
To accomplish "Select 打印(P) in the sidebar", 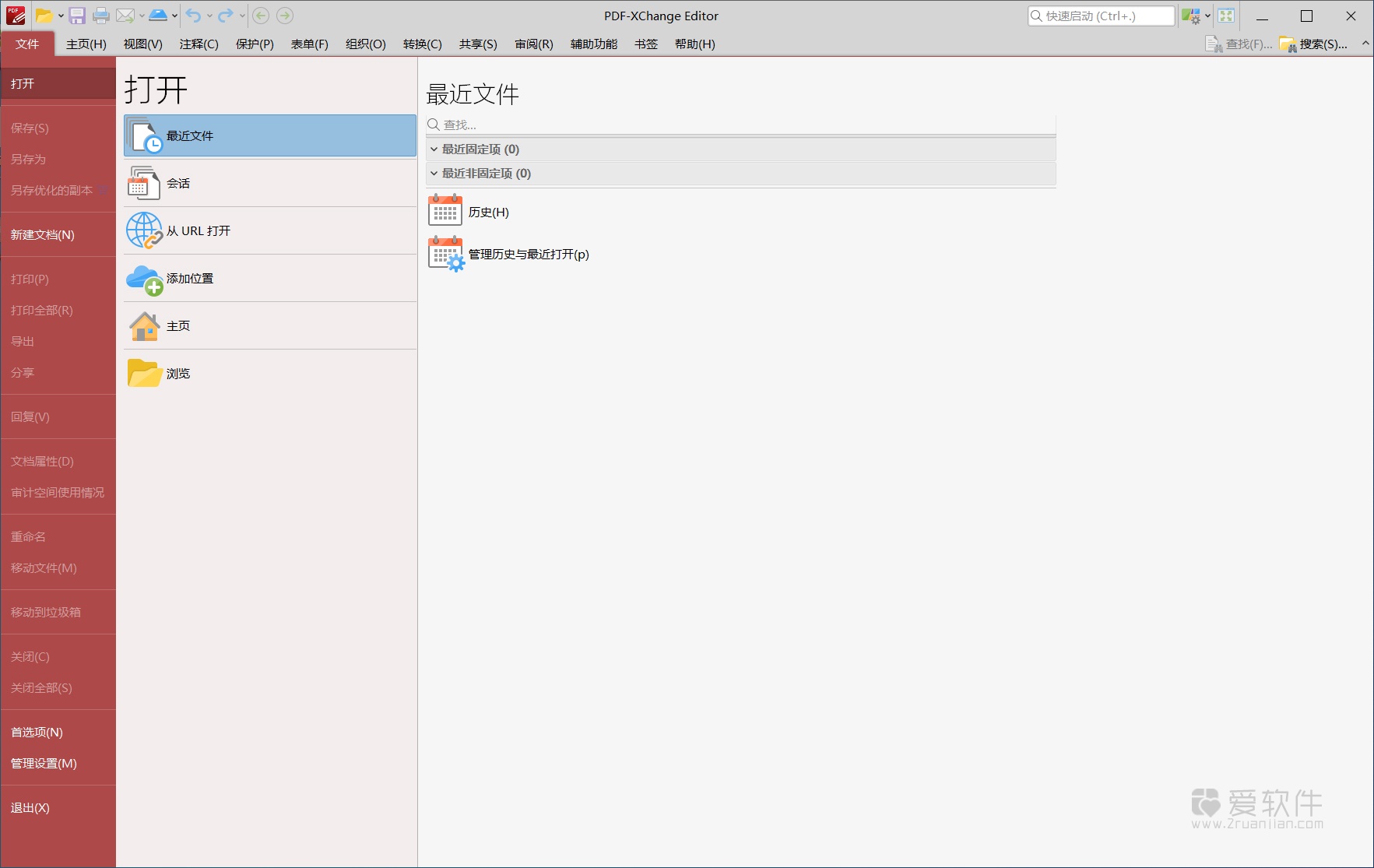I will click(x=58, y=279).
